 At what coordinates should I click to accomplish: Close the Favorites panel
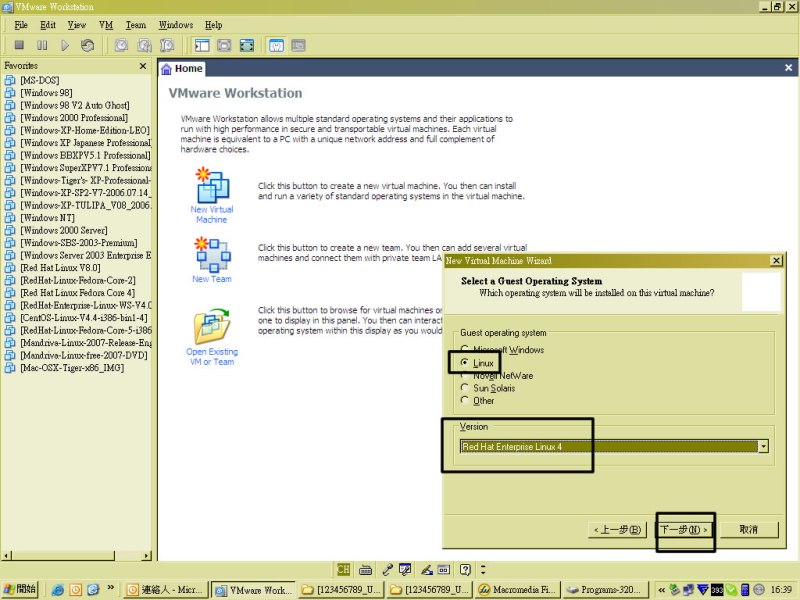(143, 66)
